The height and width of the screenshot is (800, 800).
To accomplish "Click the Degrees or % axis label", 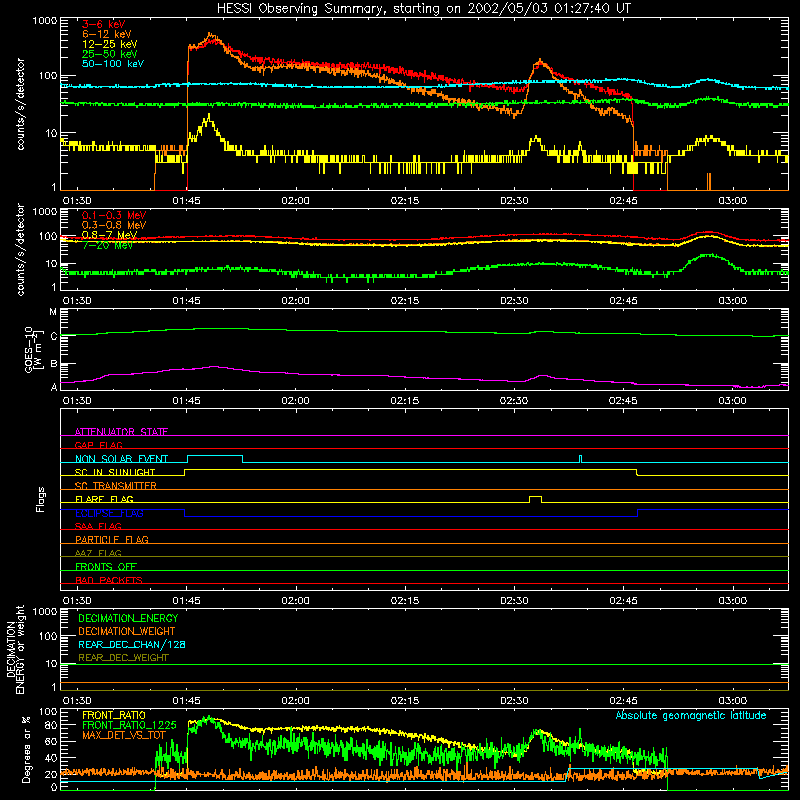I will click(x=26, y=749).
